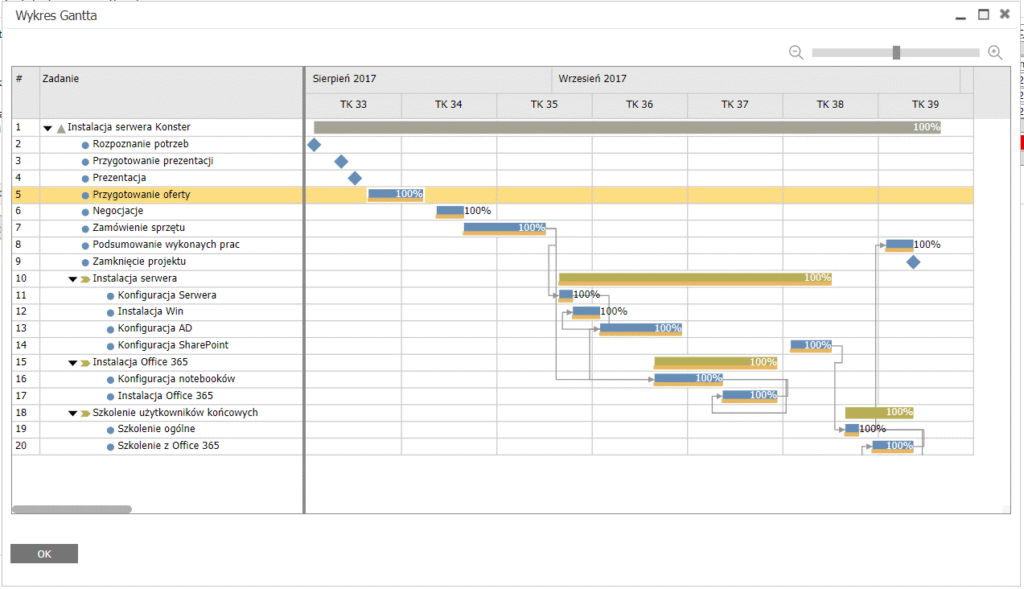This screenshot has width=1024, height=589.
Task: Collapse the Instalacja Office 365 group
Action: 73,363
